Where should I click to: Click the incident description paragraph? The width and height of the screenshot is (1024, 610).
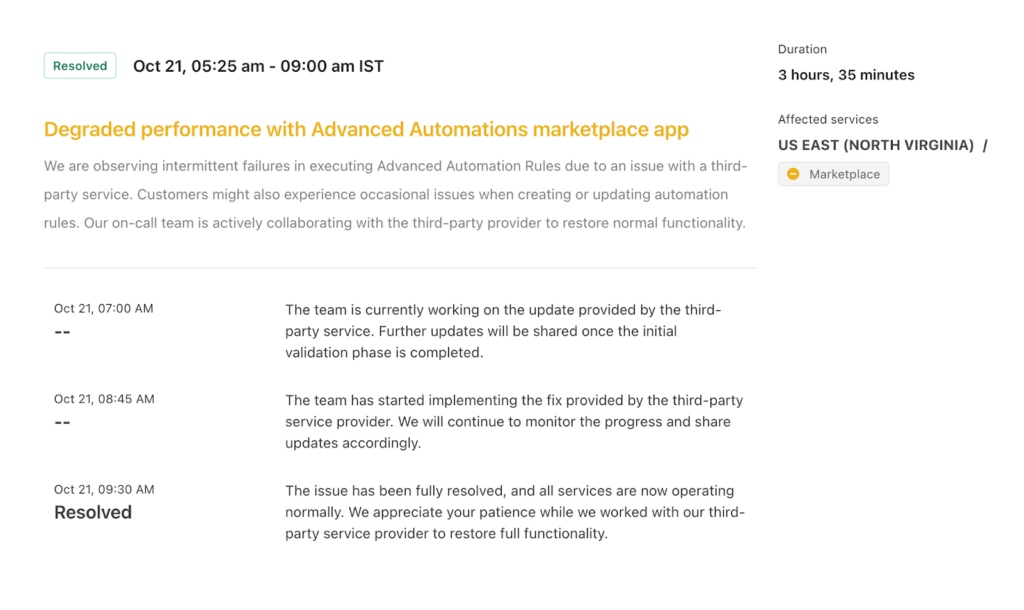tap(394, 194)
